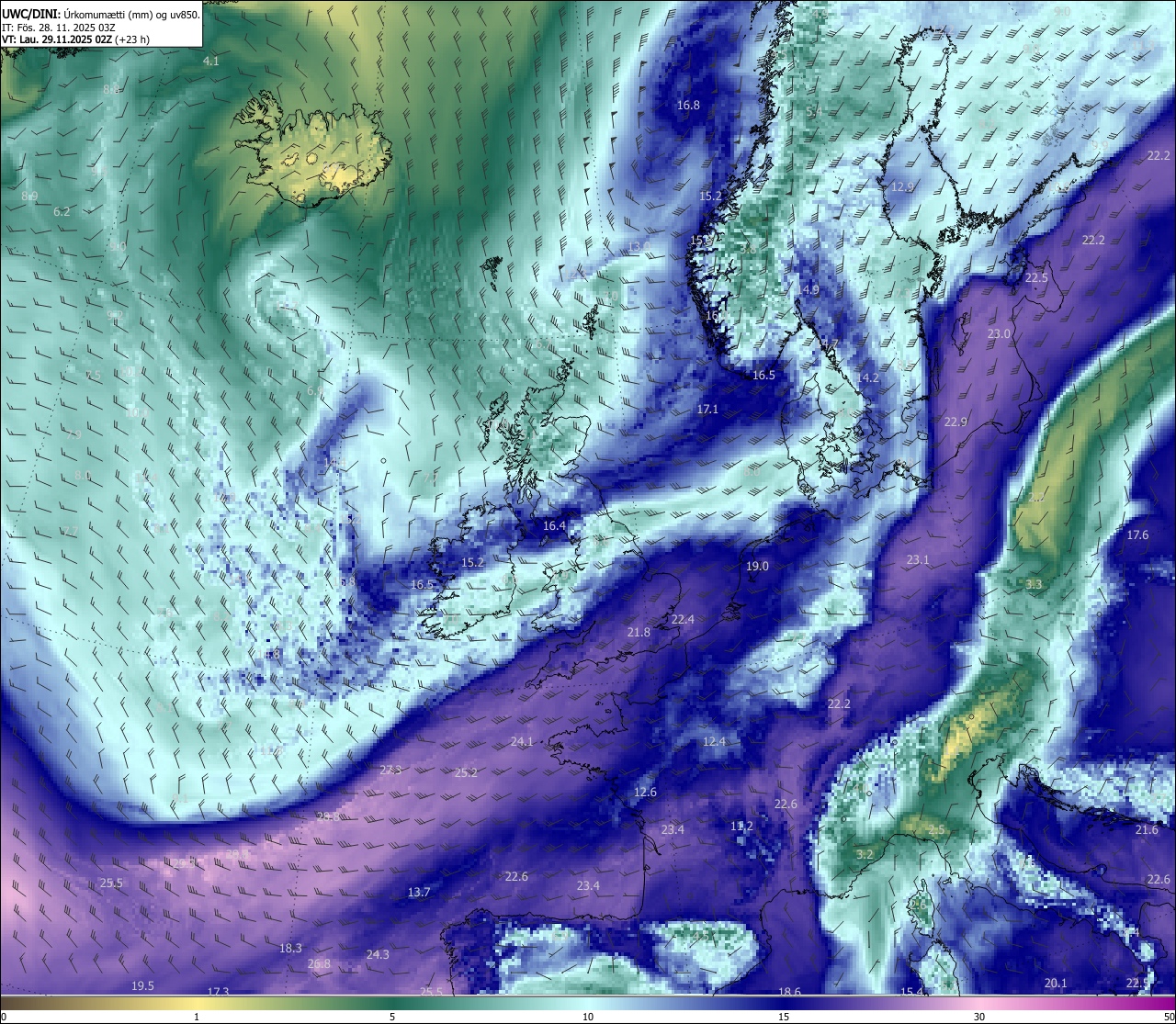Click the UWC/DINI Úrkomumætti title line
1176x1024 pixels.
click(x=101, y=15)
